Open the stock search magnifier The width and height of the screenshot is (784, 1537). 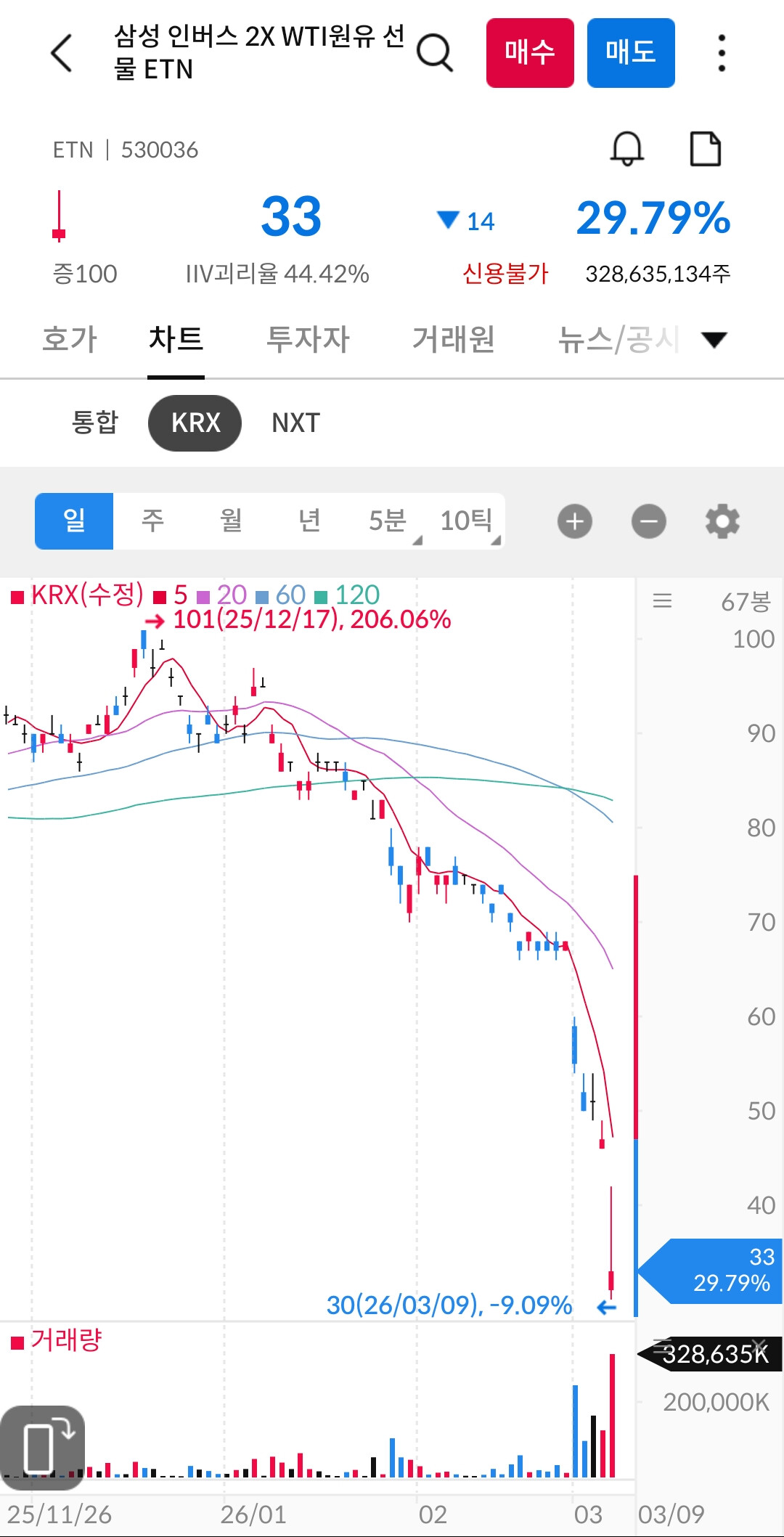[435, 53]
